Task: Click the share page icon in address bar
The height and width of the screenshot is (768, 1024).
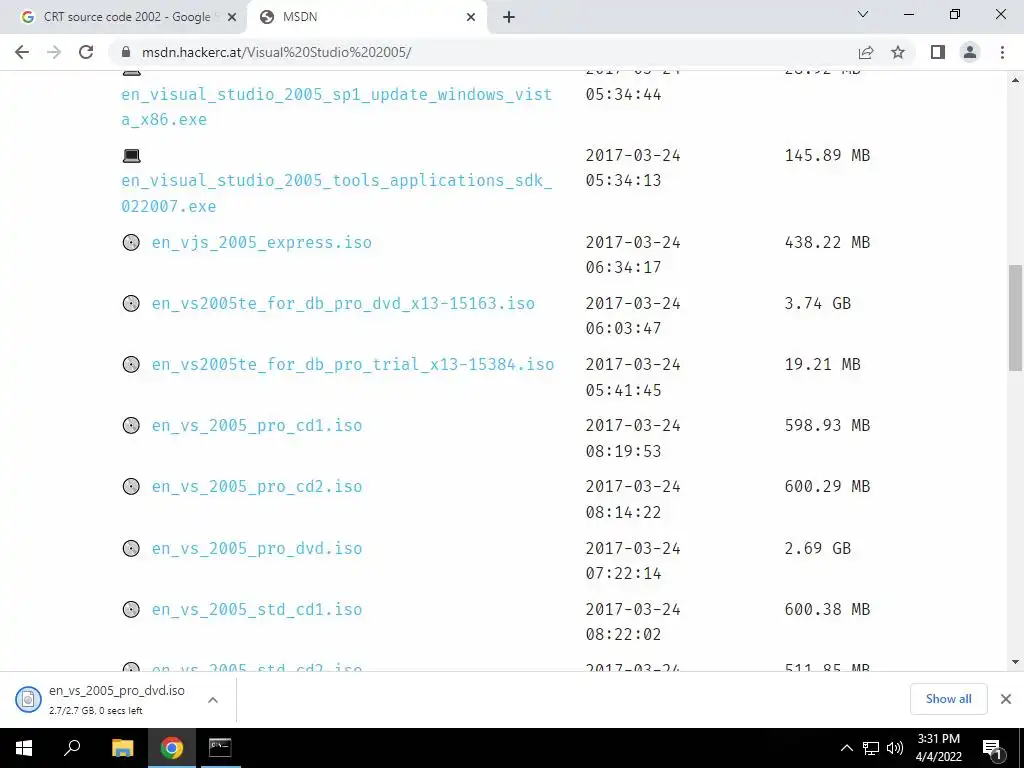Action: point(866,52)
